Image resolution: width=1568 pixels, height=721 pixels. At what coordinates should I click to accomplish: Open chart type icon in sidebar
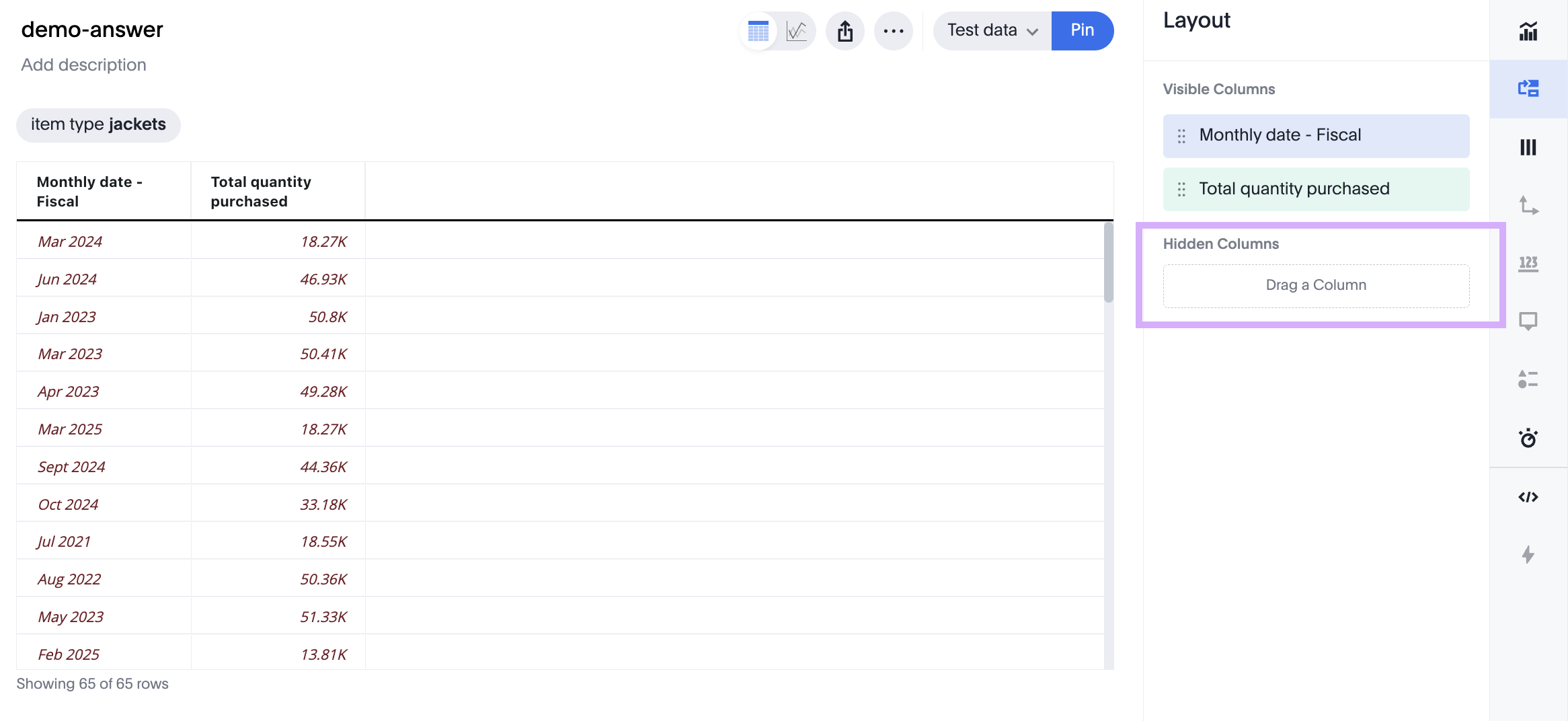pos(1528,31)
